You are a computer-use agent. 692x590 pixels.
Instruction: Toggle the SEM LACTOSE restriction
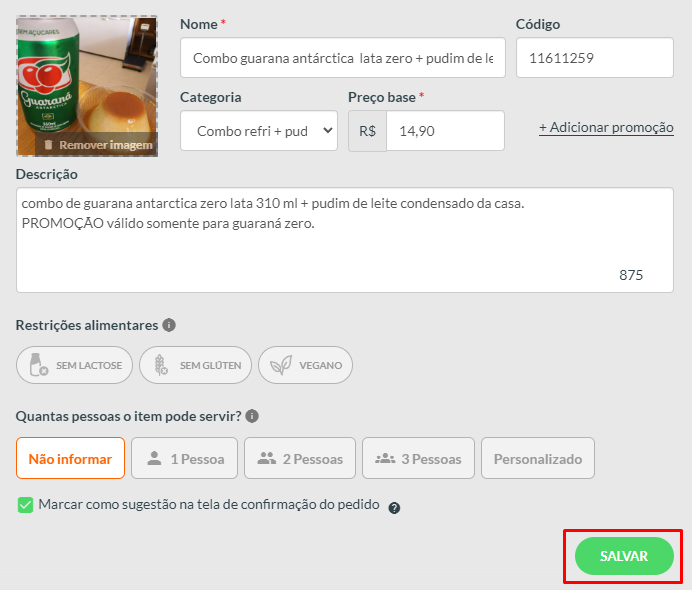tap(75, 365)
